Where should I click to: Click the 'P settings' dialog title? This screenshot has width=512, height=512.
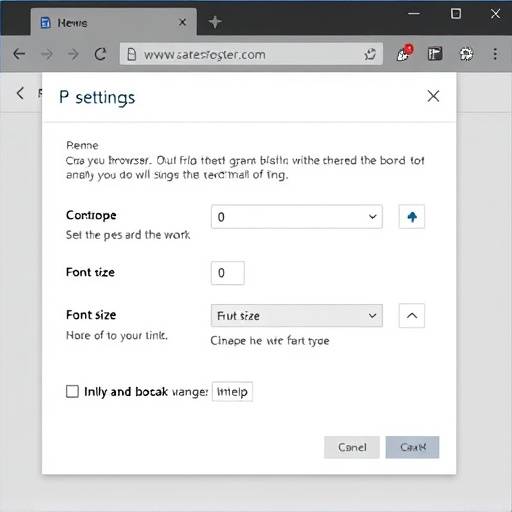point(97,98)
